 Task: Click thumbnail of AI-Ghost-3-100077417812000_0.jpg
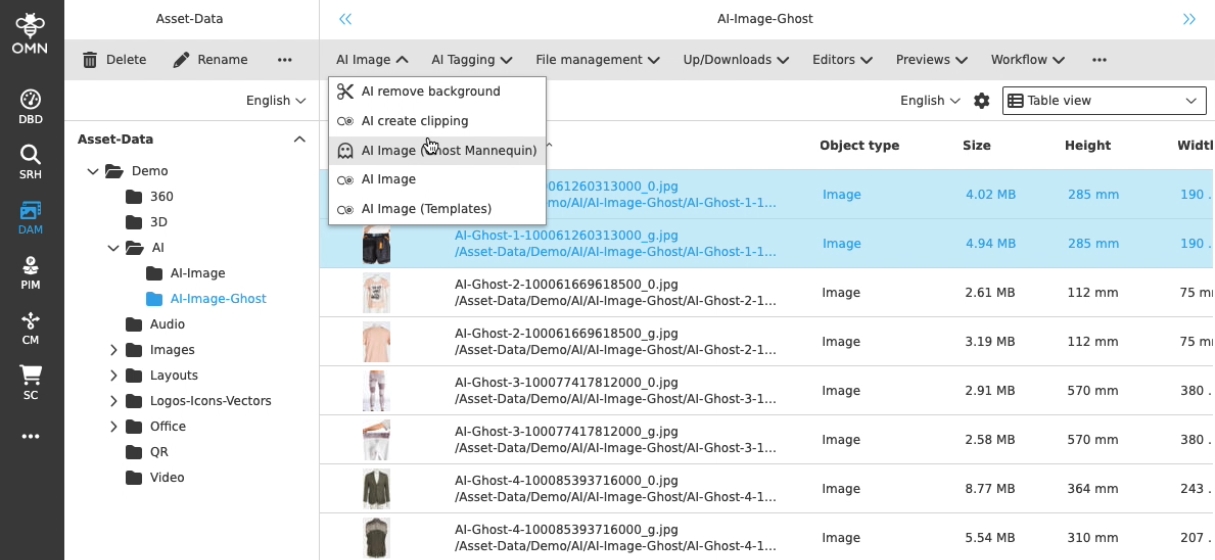coord(376,391)
